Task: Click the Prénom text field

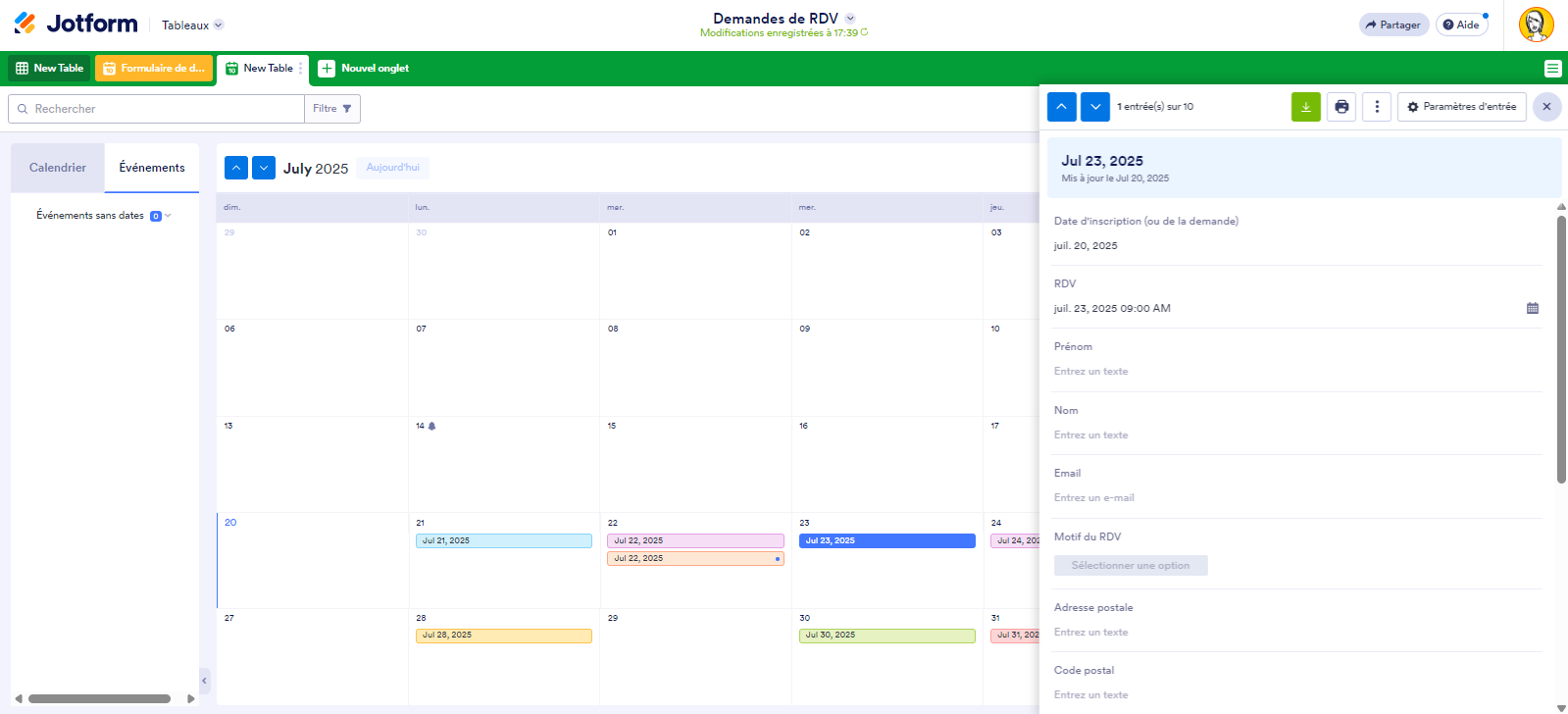Action: [x=1297, y=372]
